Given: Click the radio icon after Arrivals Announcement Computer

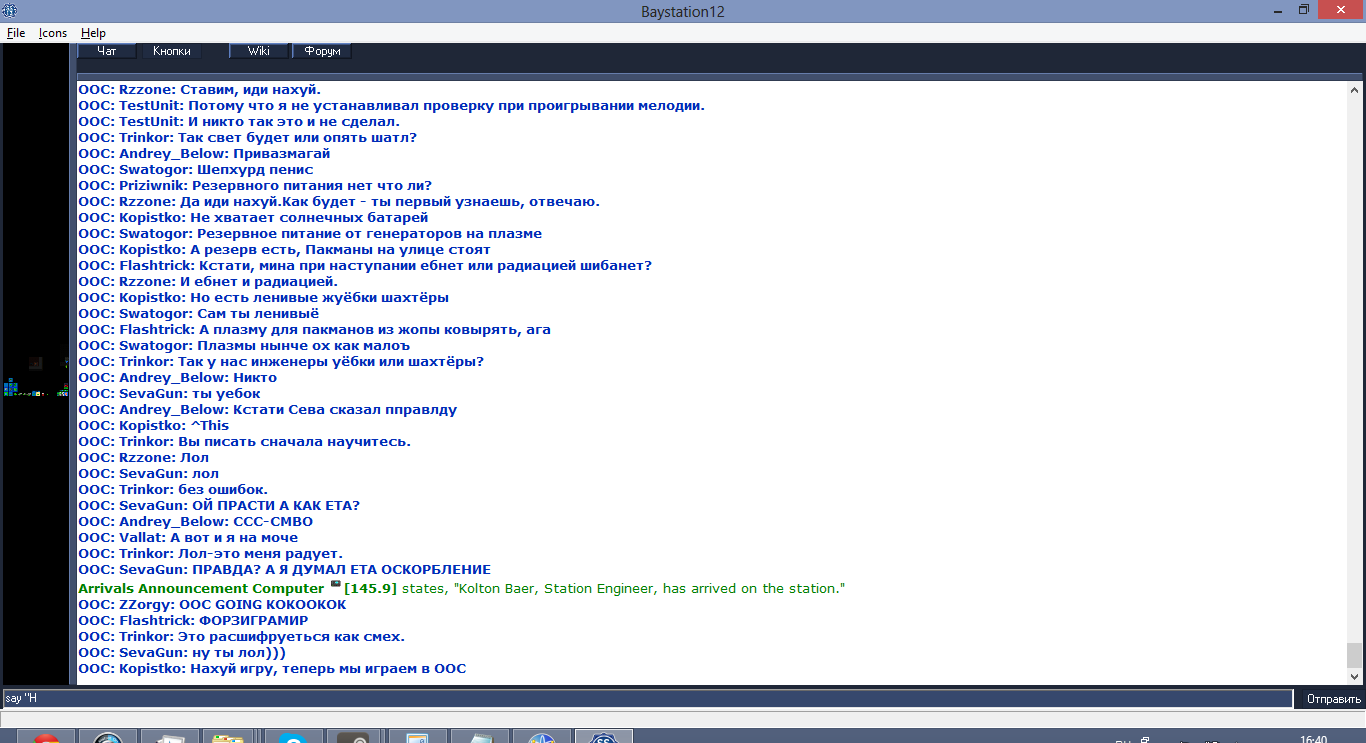Looking at the screenshot, I should coord(335,585).
